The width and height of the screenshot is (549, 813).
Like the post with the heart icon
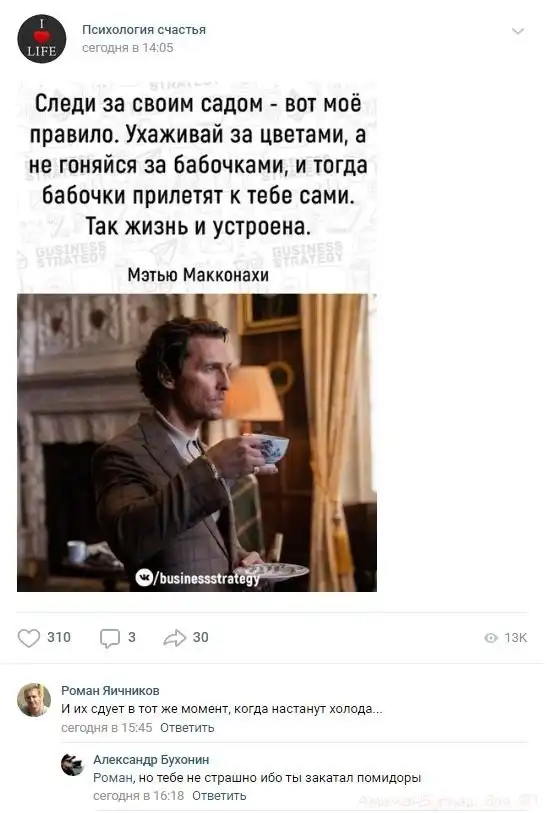tap(29, 638)
